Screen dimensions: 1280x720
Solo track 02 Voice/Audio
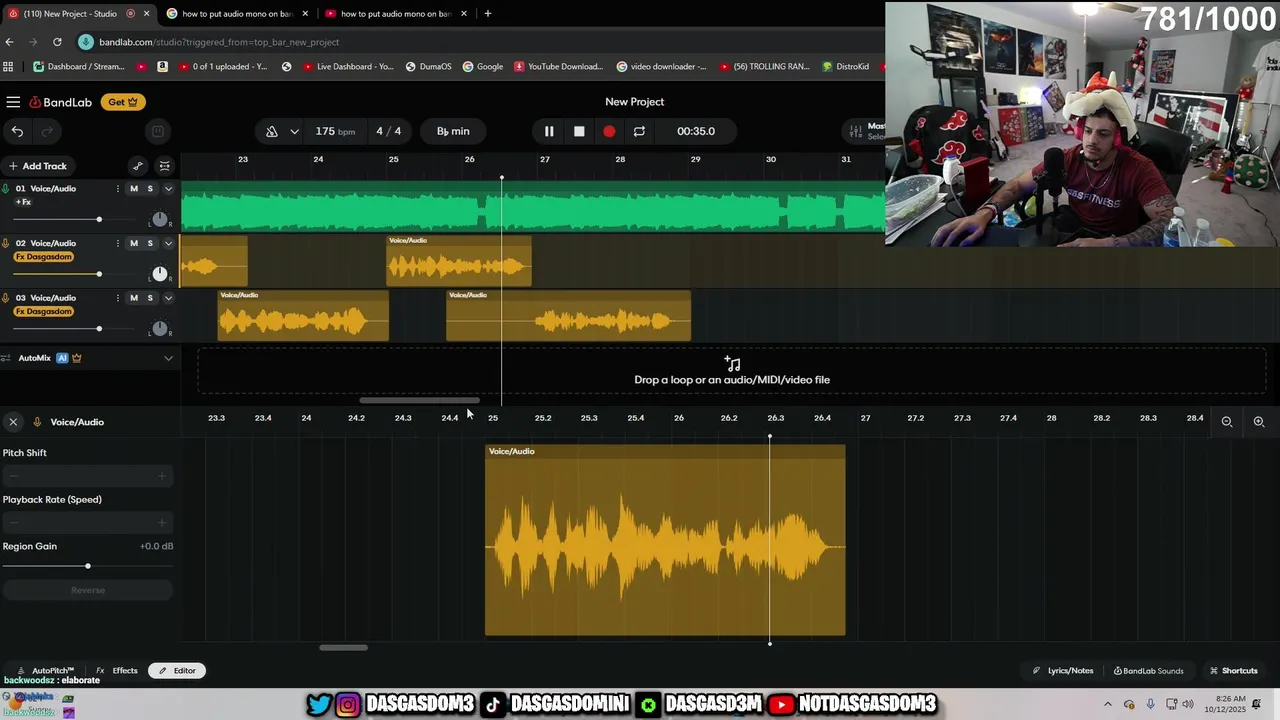tap(150, 243)
